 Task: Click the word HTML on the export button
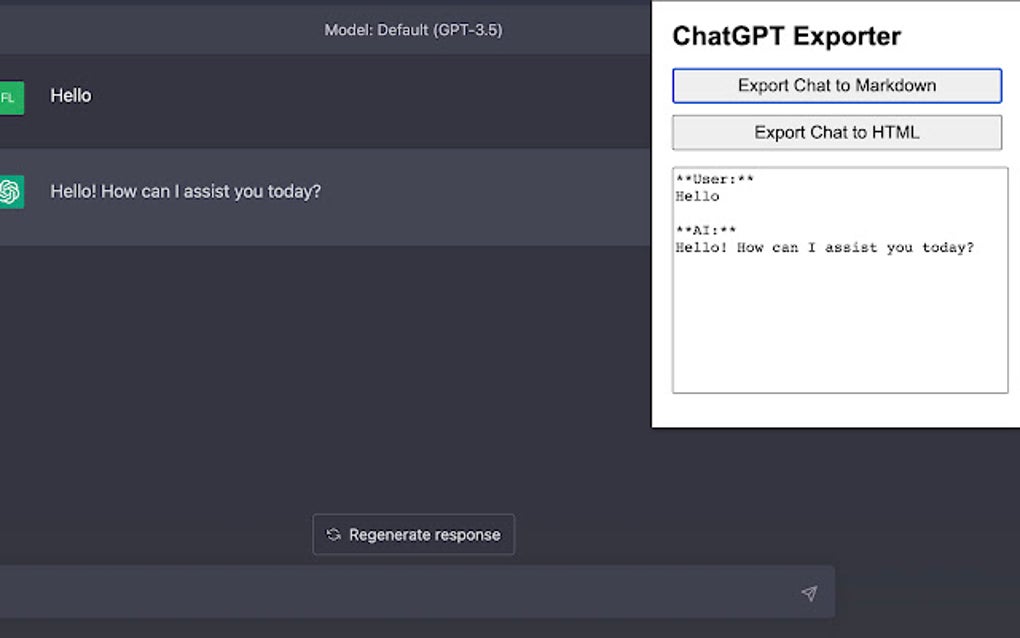[895, 132]
